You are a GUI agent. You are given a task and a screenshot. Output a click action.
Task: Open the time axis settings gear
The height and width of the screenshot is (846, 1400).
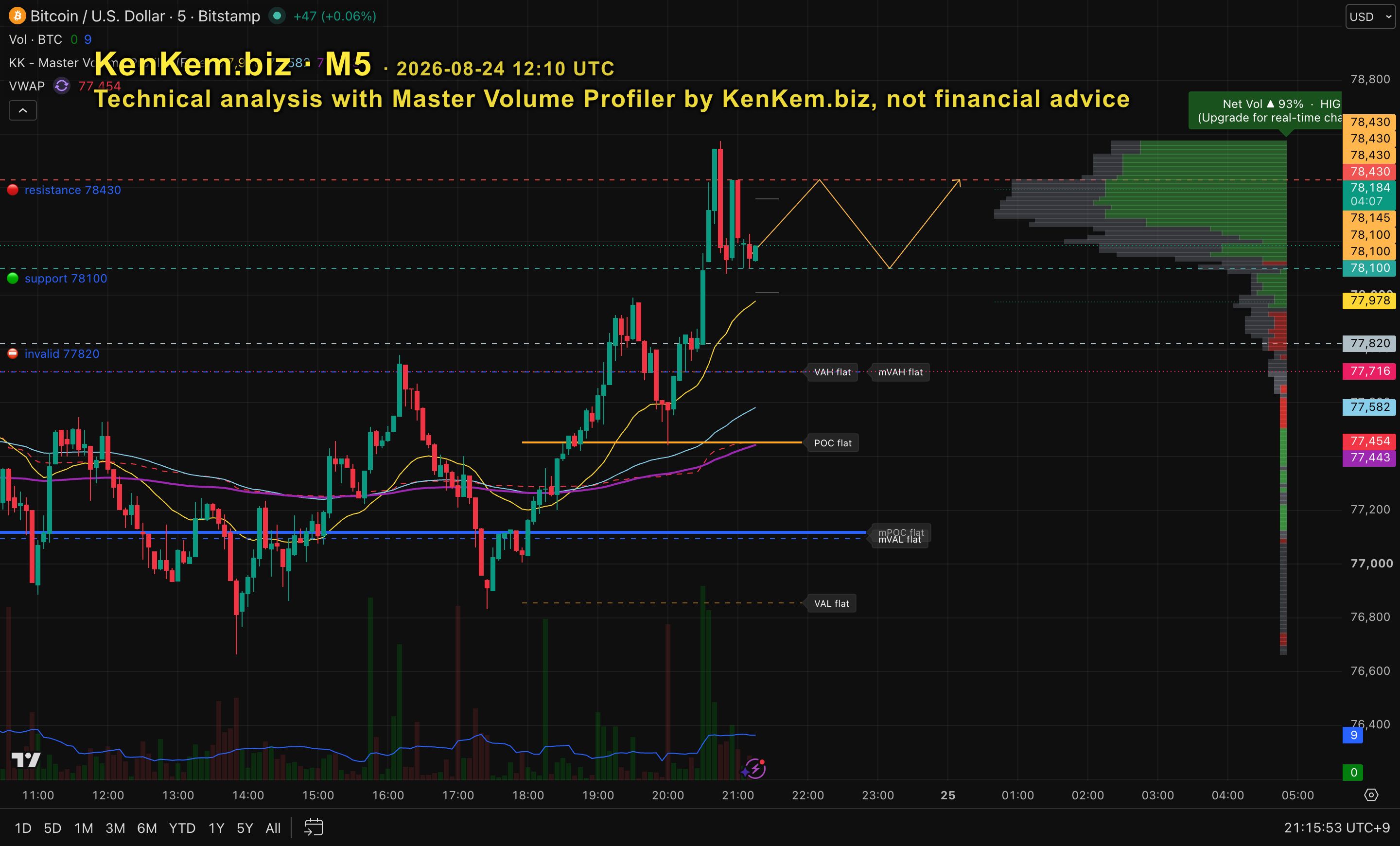pos(1371,795)
